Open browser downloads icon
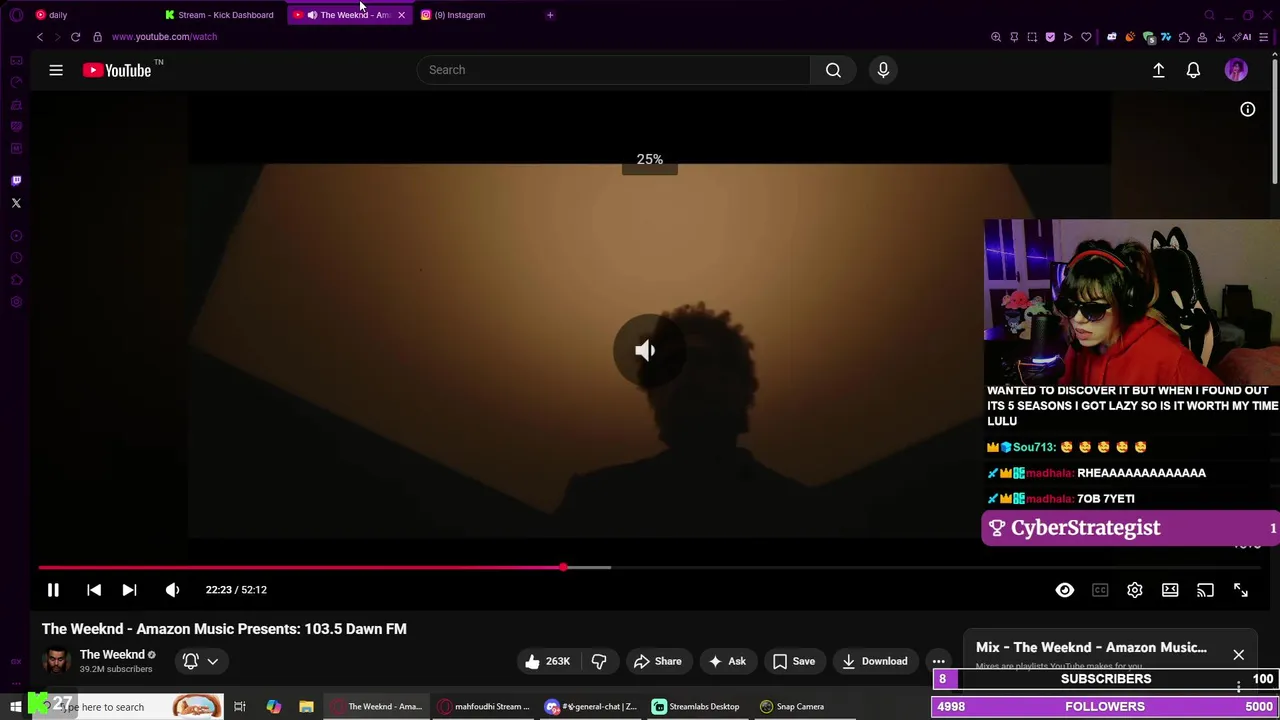1280x720 pixels. tap(1220, 37)
